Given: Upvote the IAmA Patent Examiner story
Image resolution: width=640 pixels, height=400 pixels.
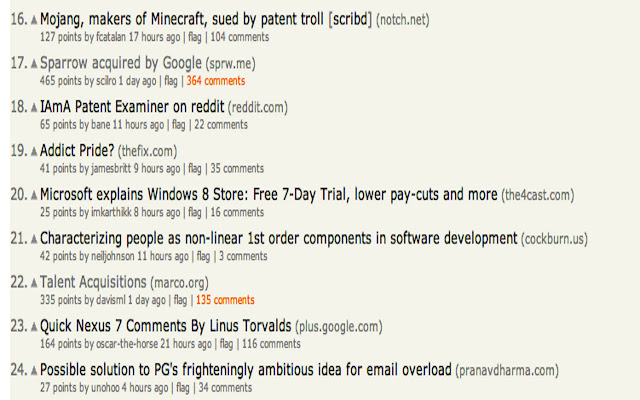Looking at the screenshot, I should 34,107.
